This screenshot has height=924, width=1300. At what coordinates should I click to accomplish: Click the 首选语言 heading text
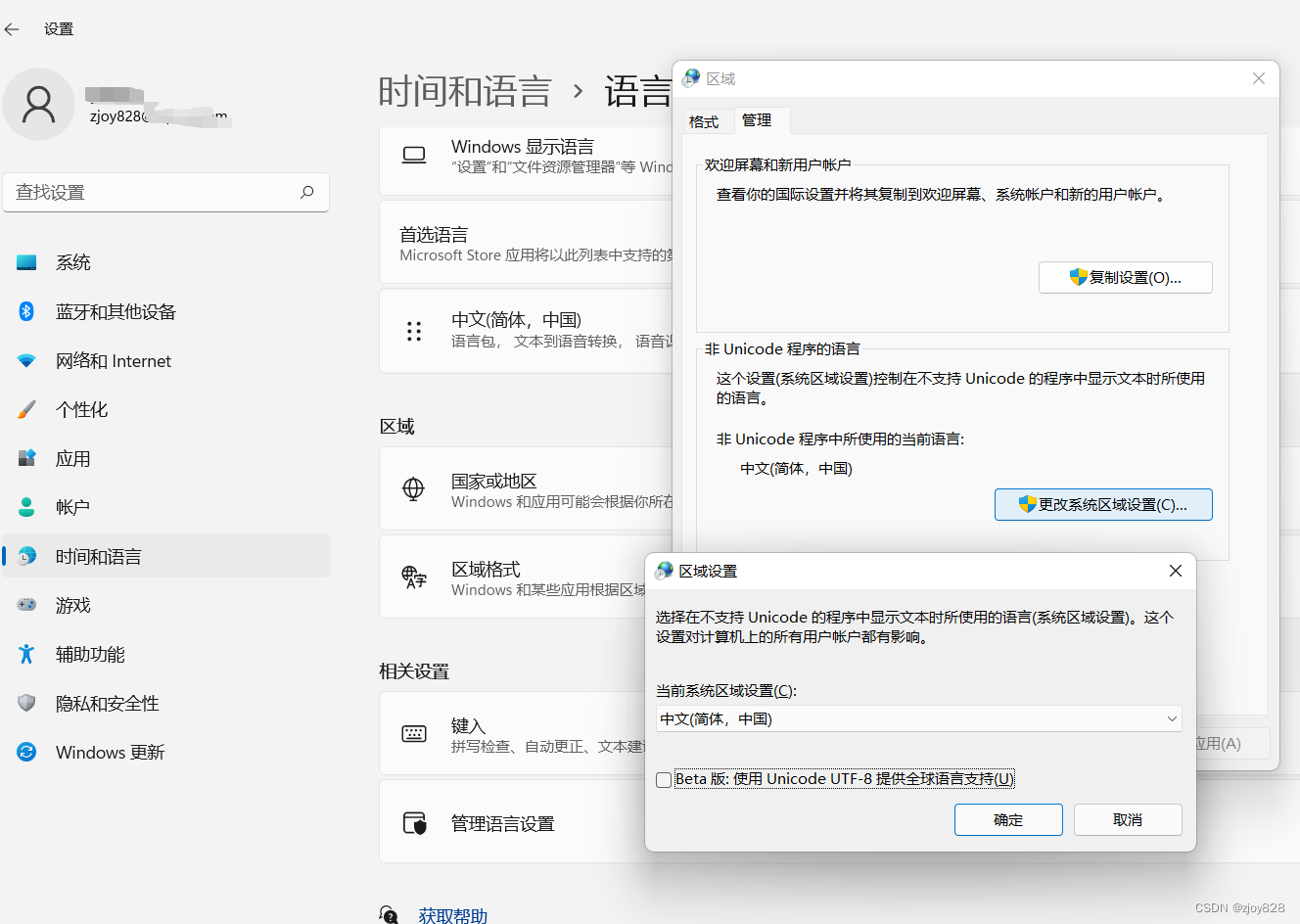[x=434, y=235]
